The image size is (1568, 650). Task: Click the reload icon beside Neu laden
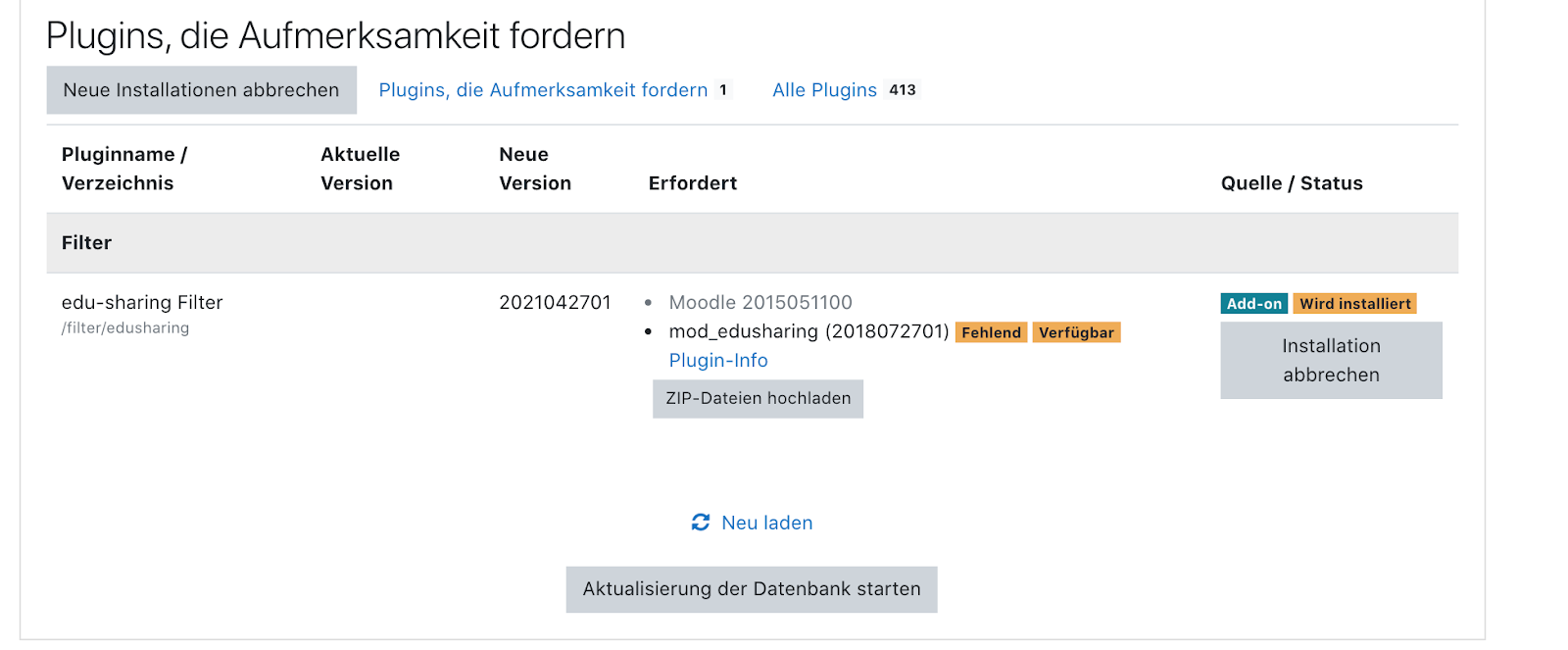click(701, 523)
